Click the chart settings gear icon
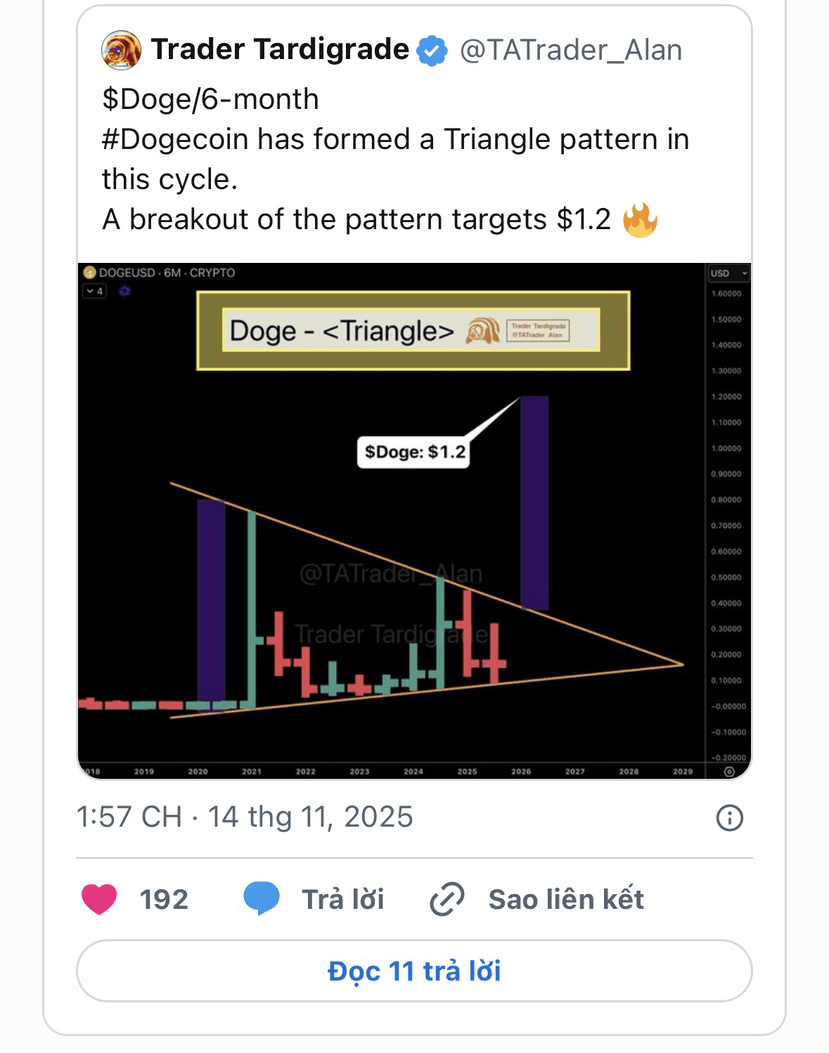Image resolution: width=829 pixels, height=1053 pixels. (729, 772)
